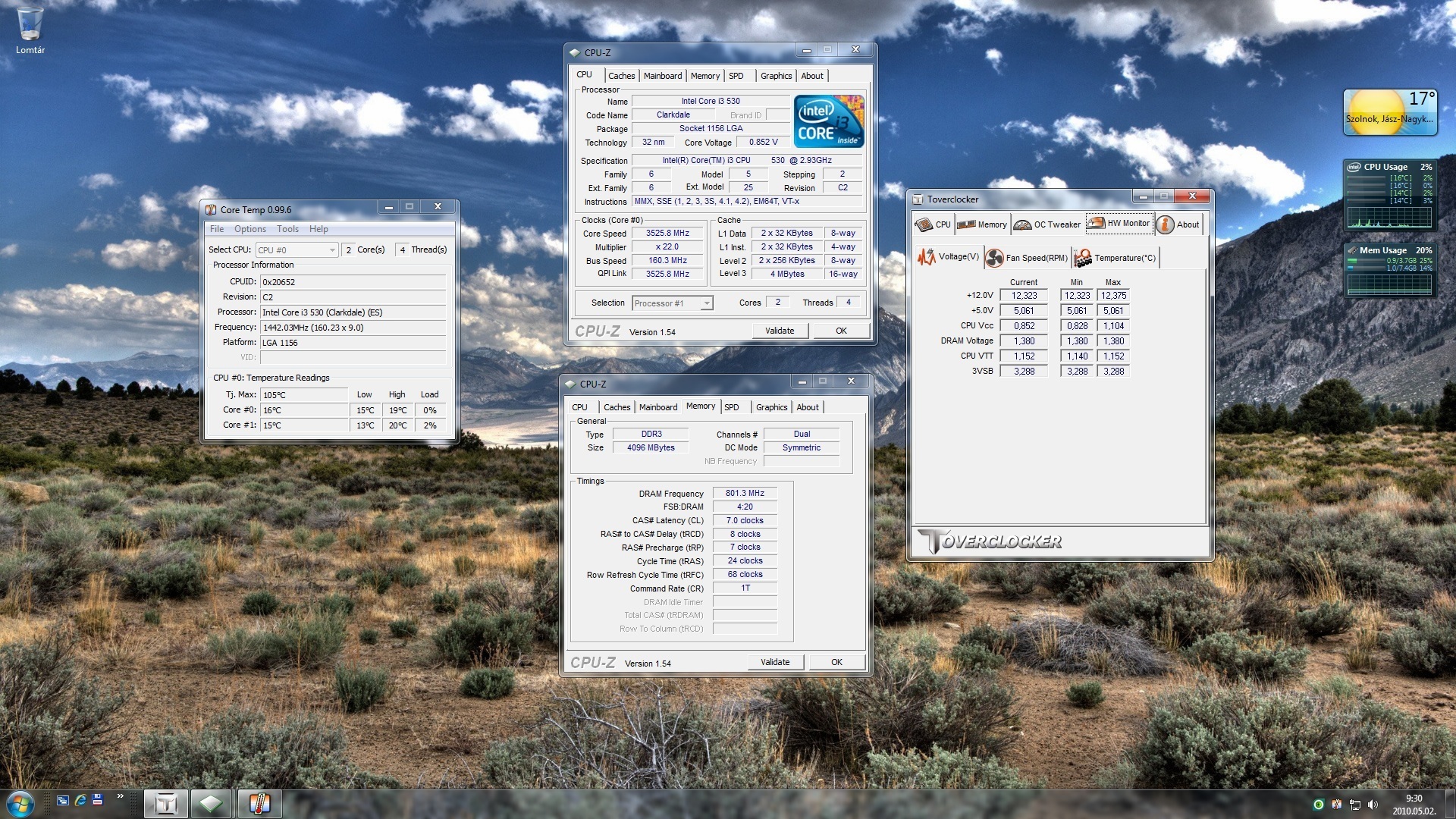Select the Voltage (V) monitor view
1456x819 pixels.
coord(949,257)
